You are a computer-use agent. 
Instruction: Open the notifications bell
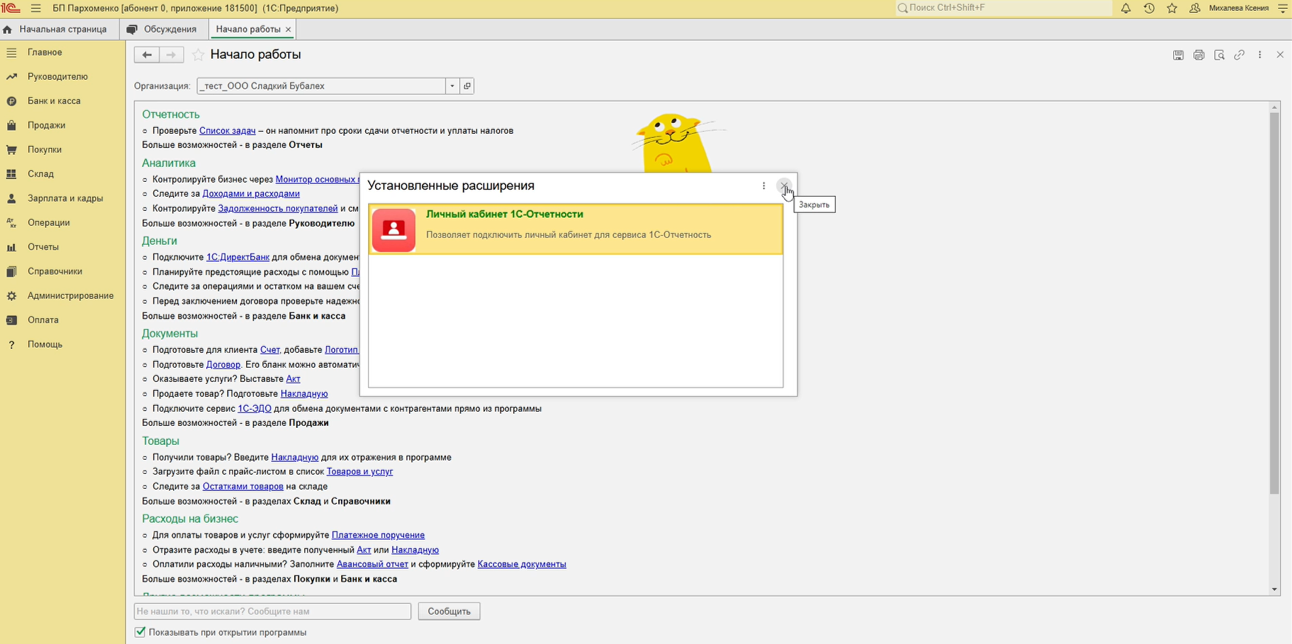click(1126, 8)
